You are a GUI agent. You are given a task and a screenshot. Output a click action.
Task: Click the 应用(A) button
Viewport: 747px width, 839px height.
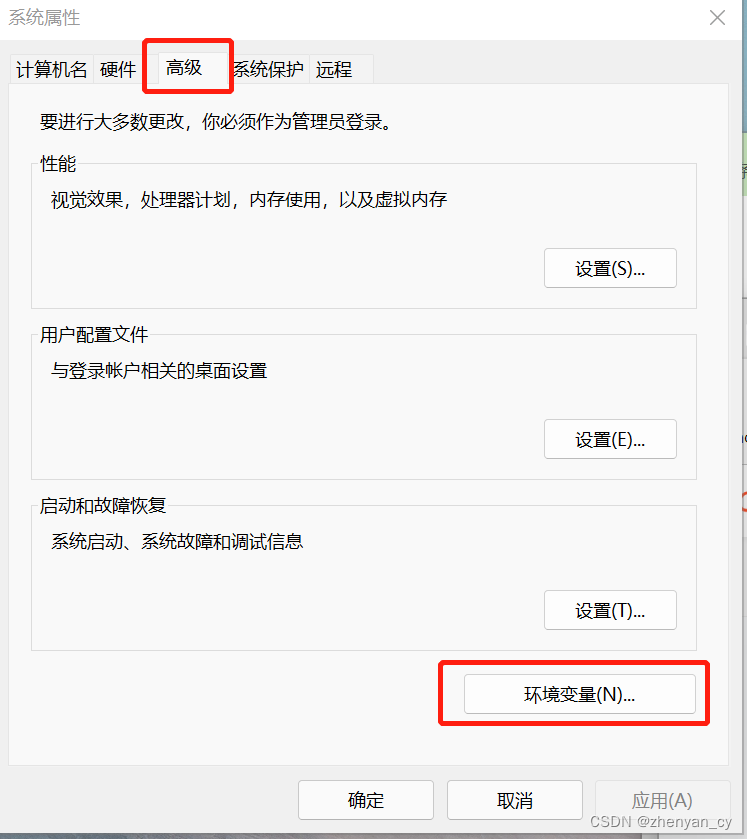point(662,800)
